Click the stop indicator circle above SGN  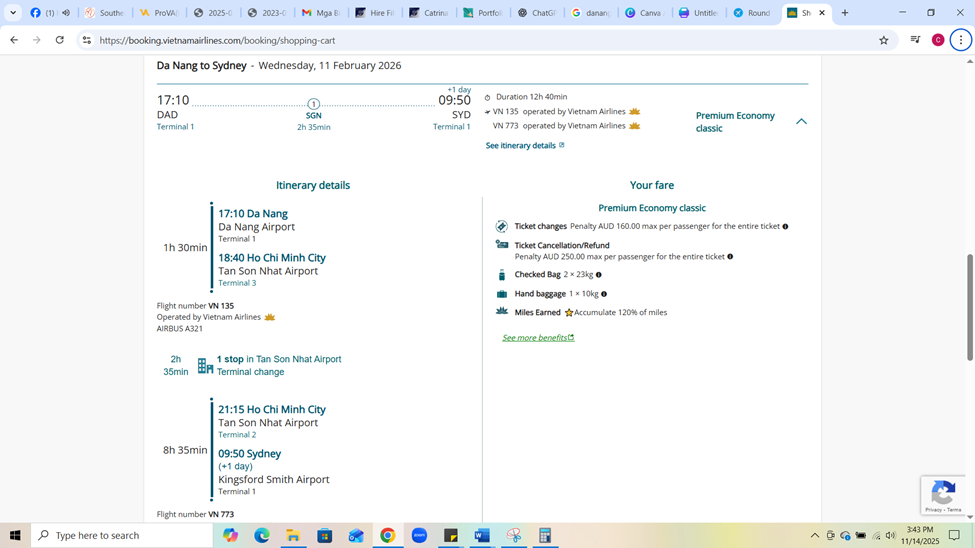coord(313,104)
